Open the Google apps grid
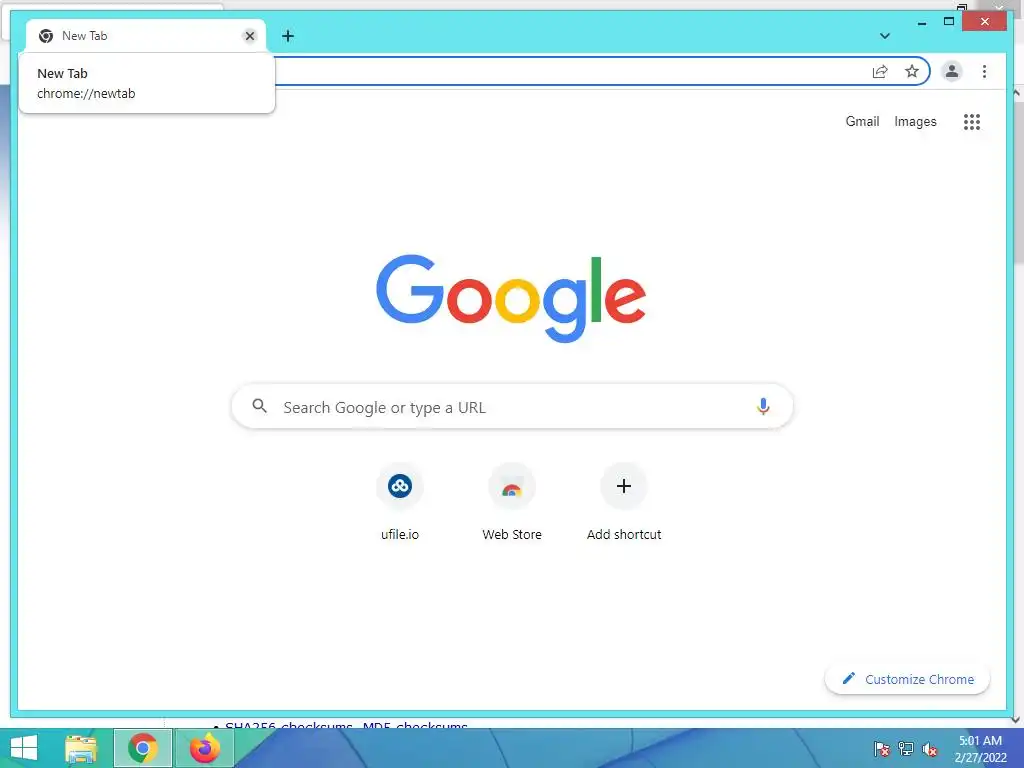The image size is (1024, 768). point(972,121)
